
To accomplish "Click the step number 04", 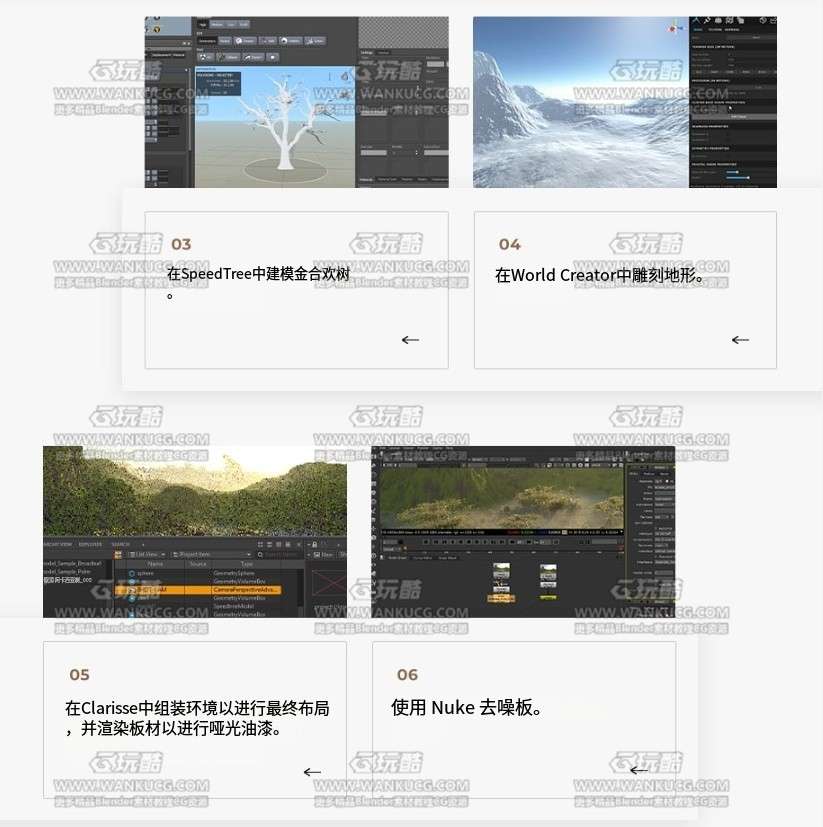I will (x=510, y=244).
